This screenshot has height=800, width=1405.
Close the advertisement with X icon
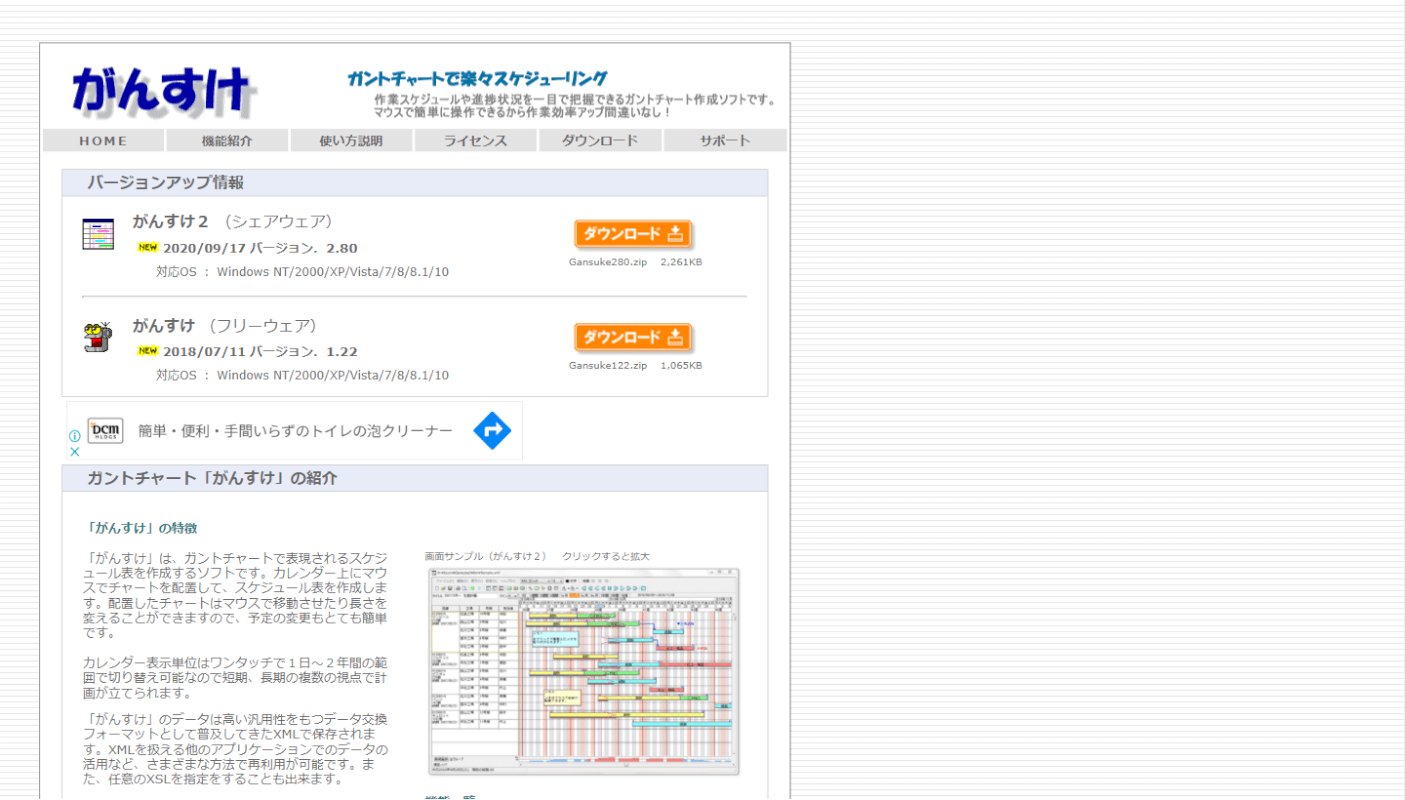coord(74,452)
